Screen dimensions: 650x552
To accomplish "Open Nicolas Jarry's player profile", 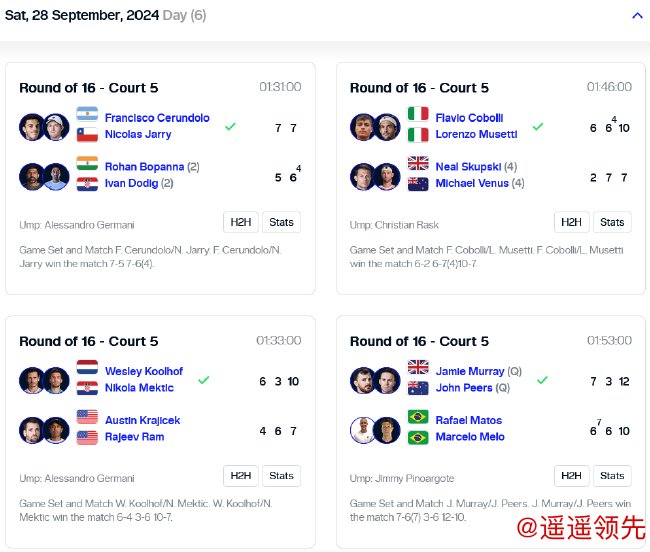I will pos(138,134).
